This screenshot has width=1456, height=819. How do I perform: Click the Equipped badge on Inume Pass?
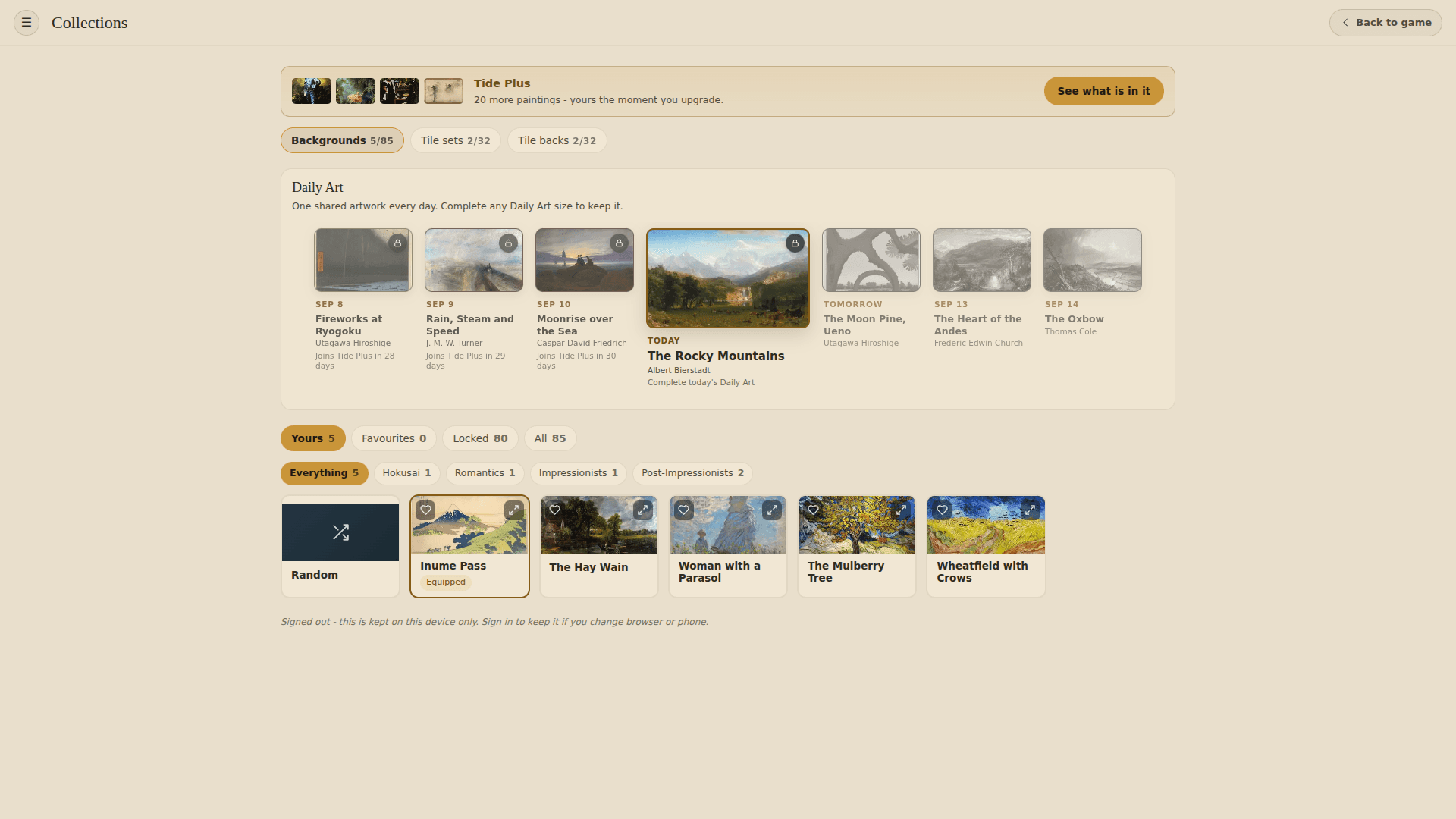[446, 582]
